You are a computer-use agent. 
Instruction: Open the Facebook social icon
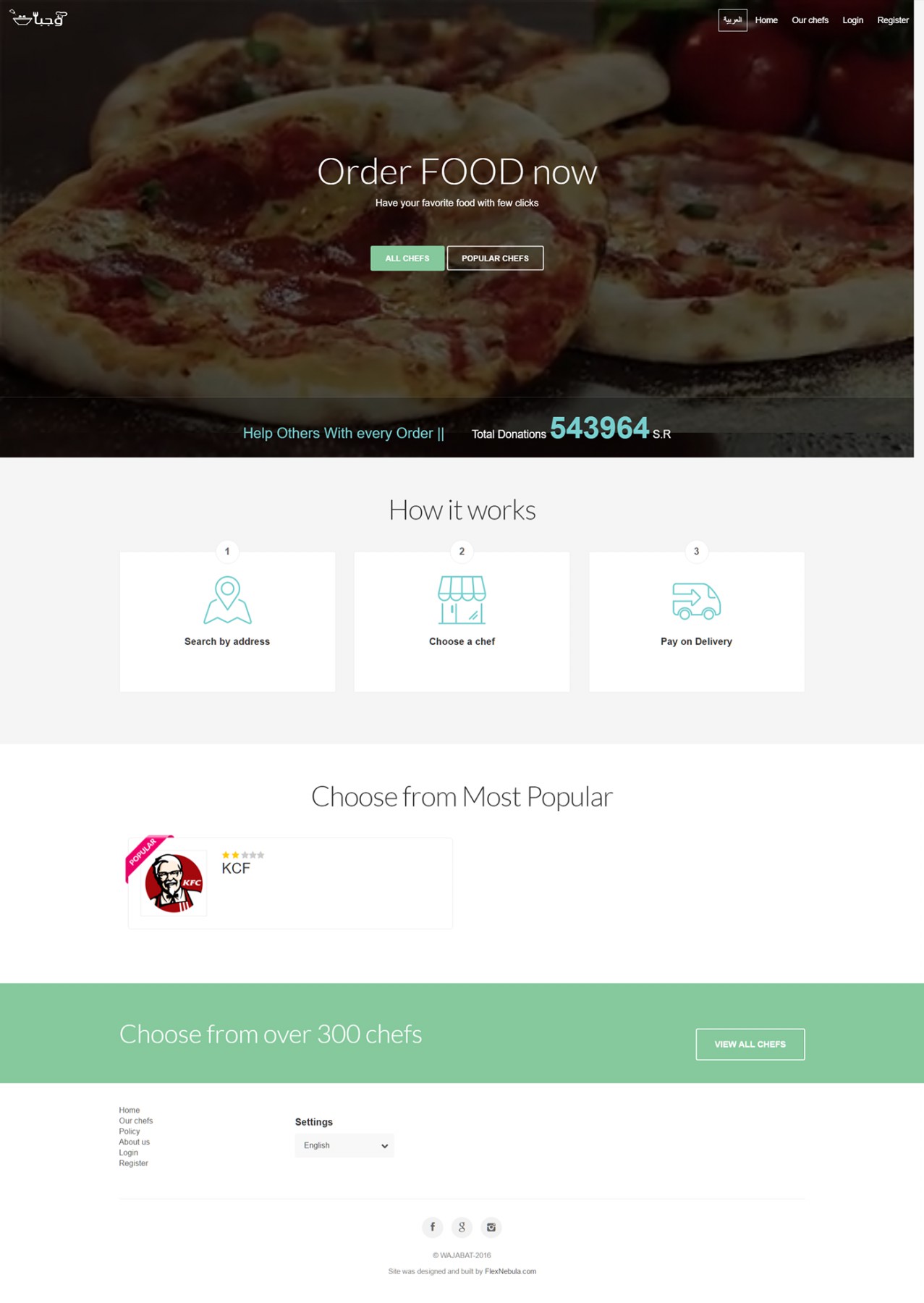[x=433, y=1227]
